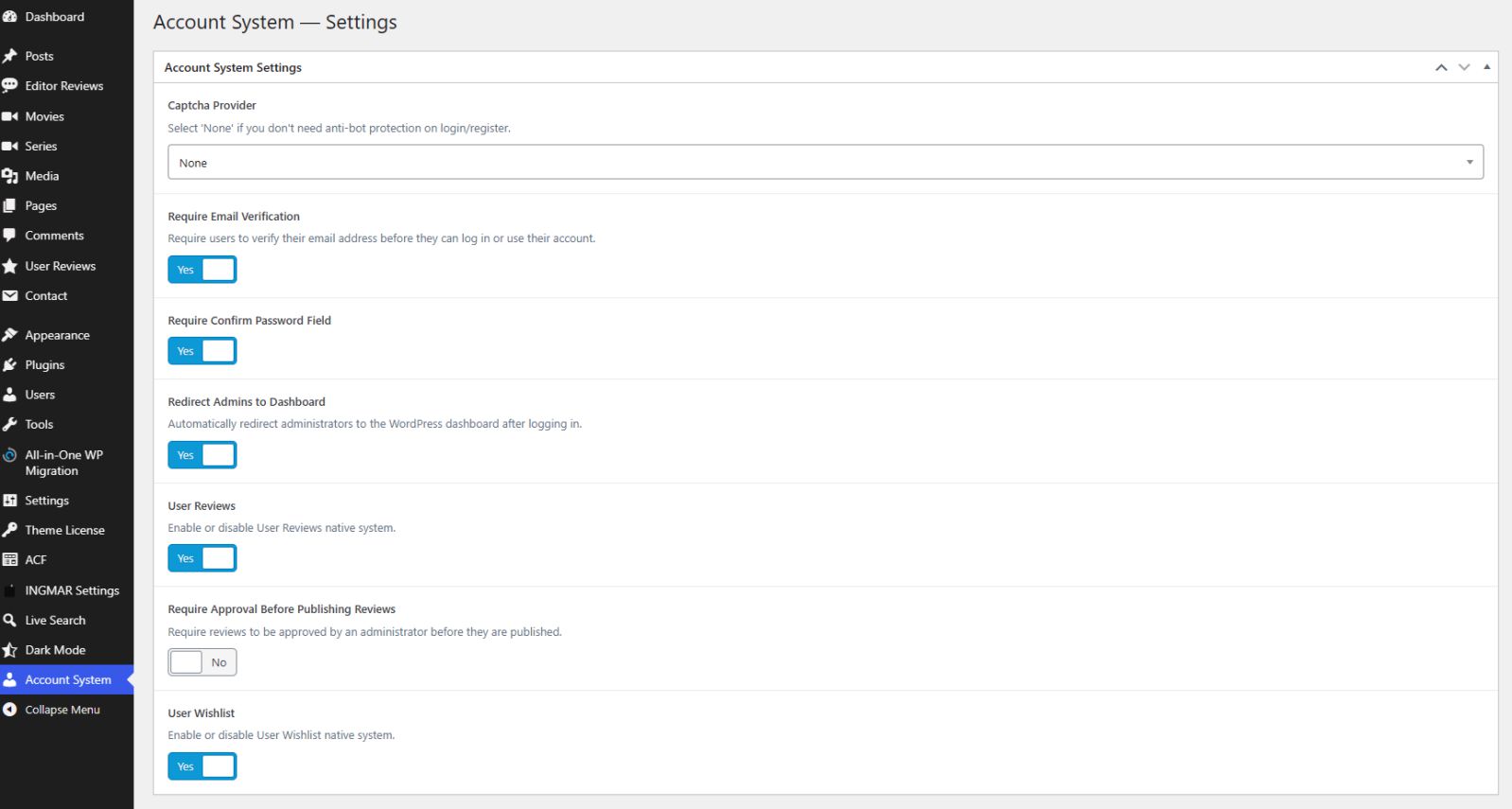Click the Appearance paintbrush icon
Viewport: 1512px width, 809px height.
pyautogui.click(x=9, y=335)
